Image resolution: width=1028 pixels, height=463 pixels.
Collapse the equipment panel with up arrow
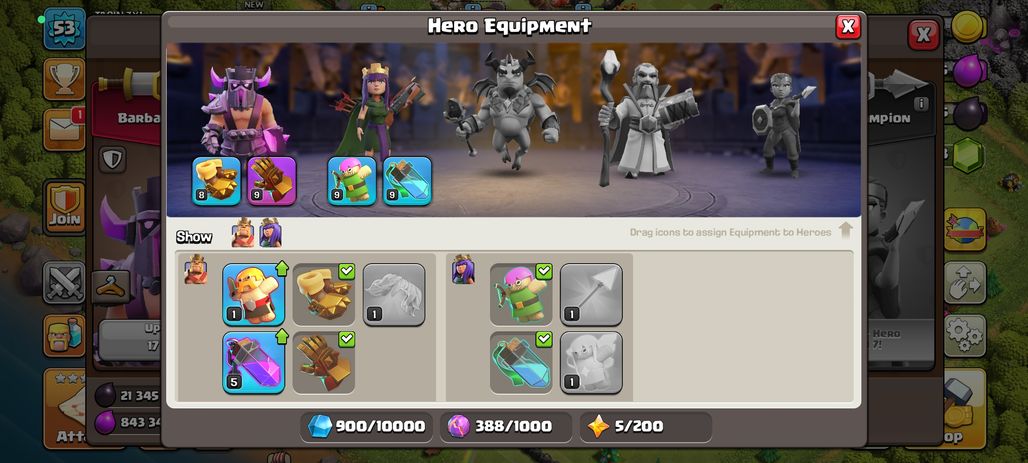click(x=846, y=231)
